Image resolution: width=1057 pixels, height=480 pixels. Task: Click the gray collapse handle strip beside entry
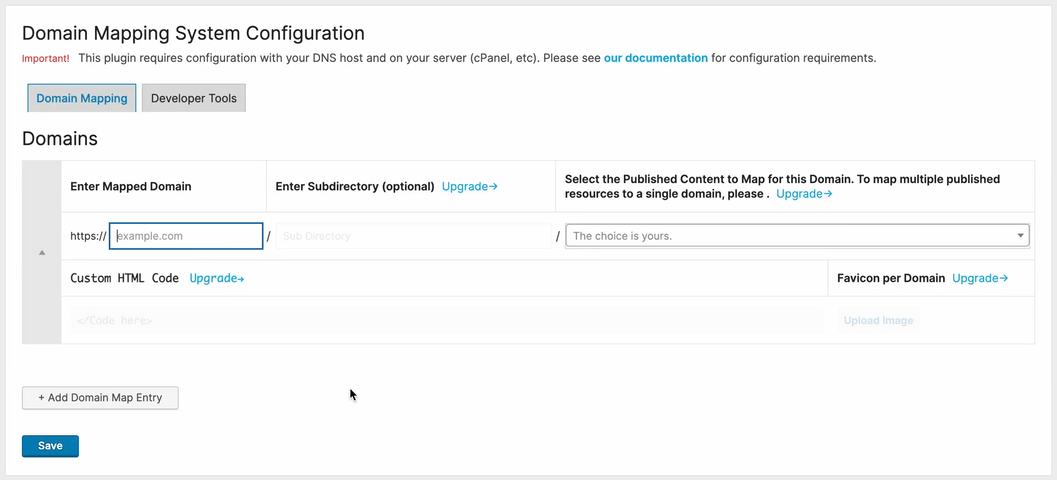pos(42,252)
